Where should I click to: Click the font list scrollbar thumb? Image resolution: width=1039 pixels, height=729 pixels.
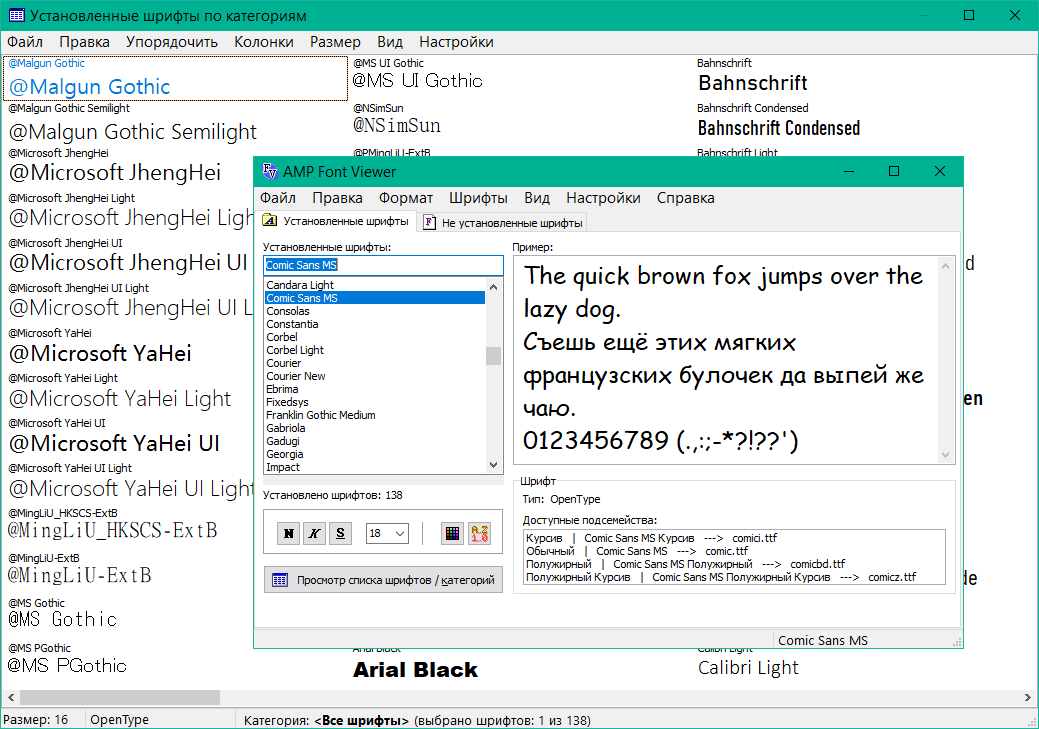pos(493,356)
